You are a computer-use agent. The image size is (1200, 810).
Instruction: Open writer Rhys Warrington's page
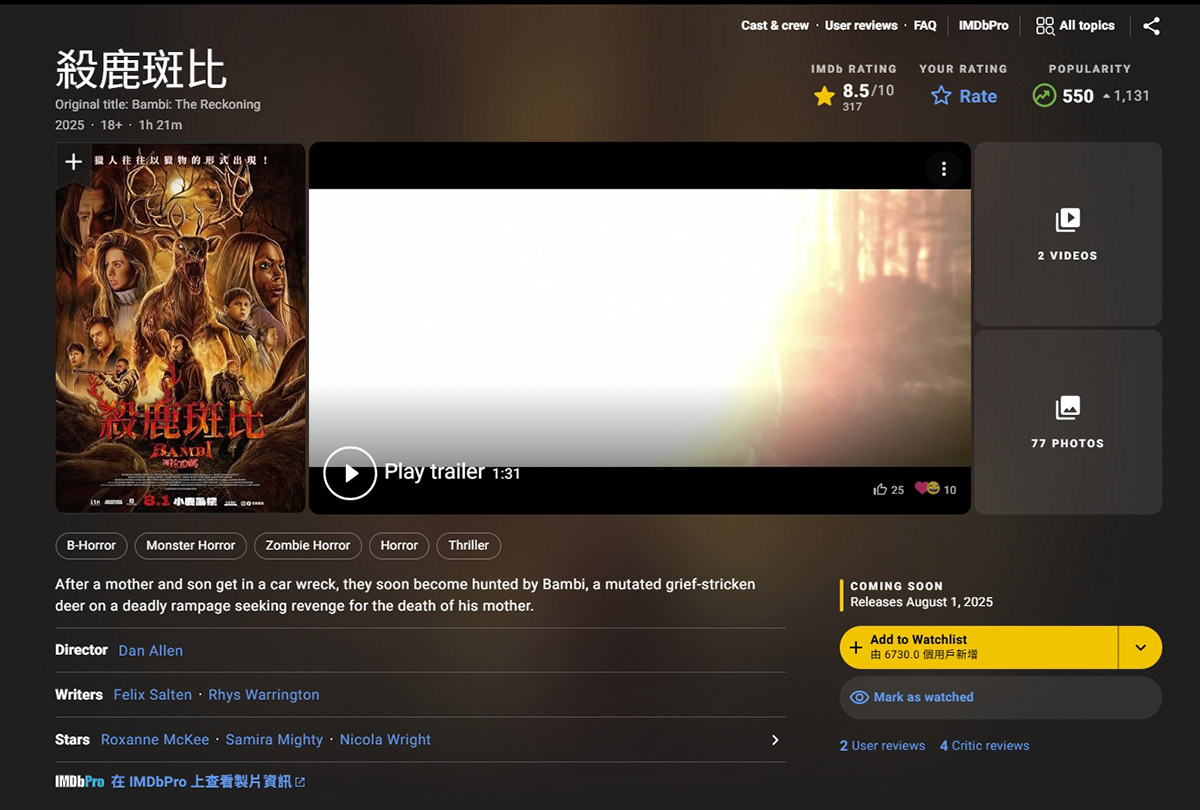(264, 695)
